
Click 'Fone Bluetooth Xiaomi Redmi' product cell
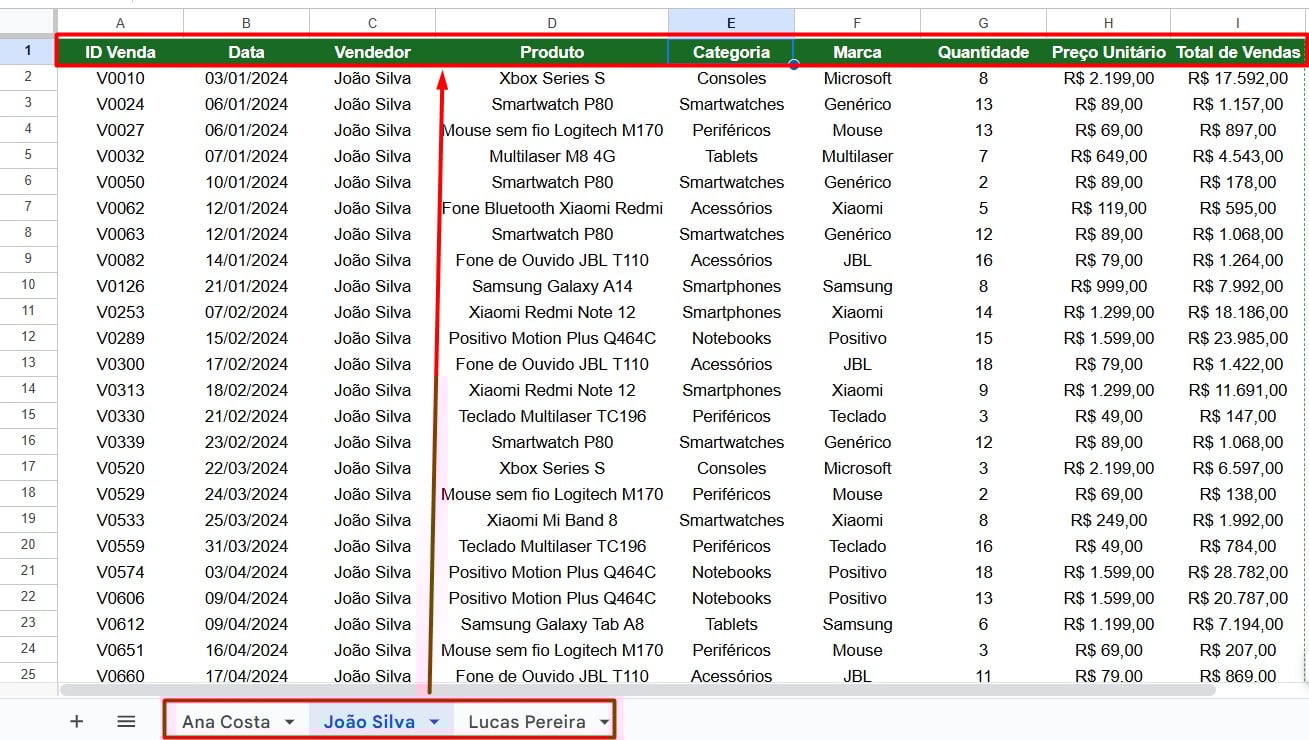pyautogui.click(x=552, y=208)
